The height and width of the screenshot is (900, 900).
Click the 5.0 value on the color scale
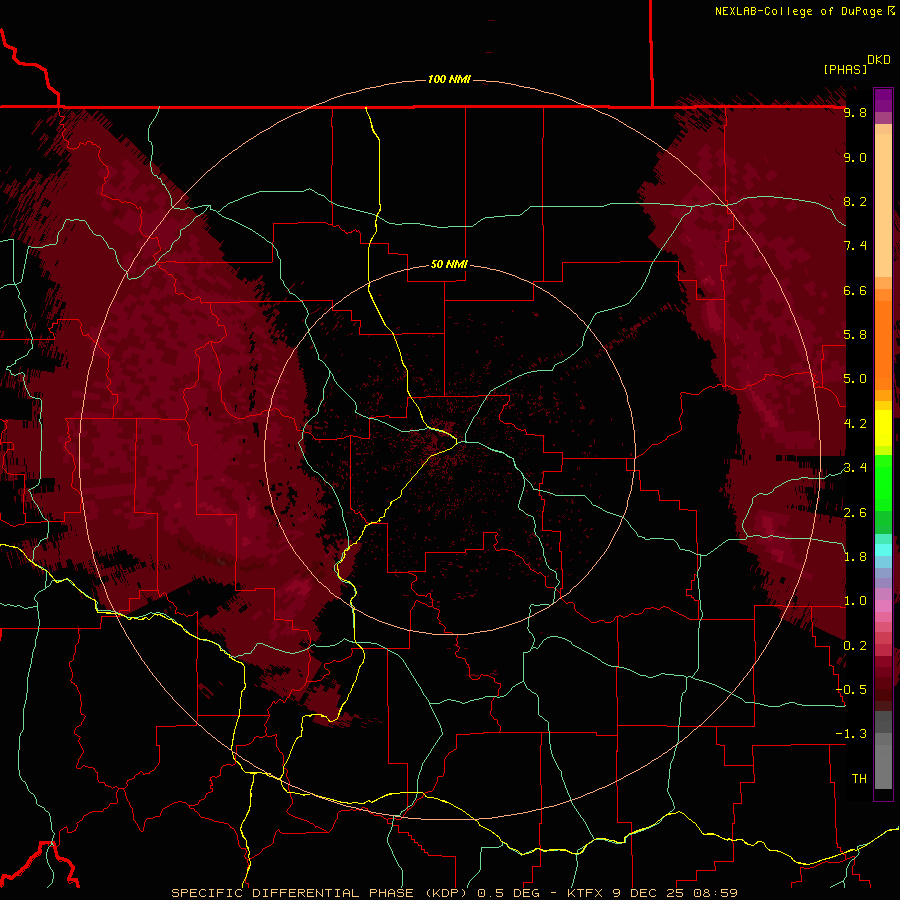(x=855, y=379)
